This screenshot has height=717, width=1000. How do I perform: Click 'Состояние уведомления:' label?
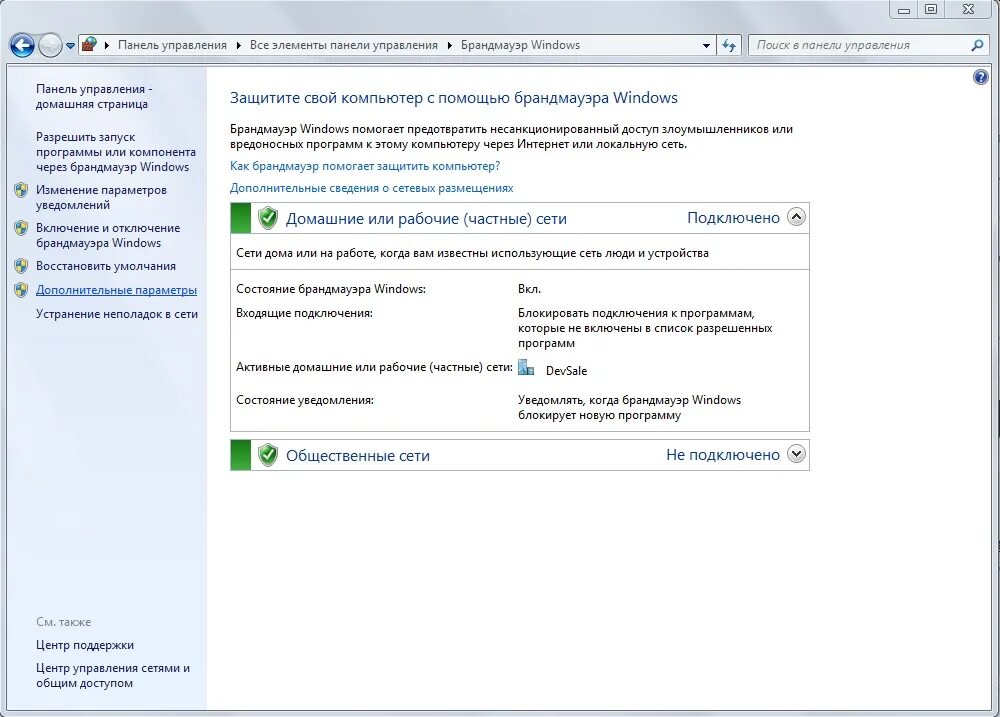(305, 400)
